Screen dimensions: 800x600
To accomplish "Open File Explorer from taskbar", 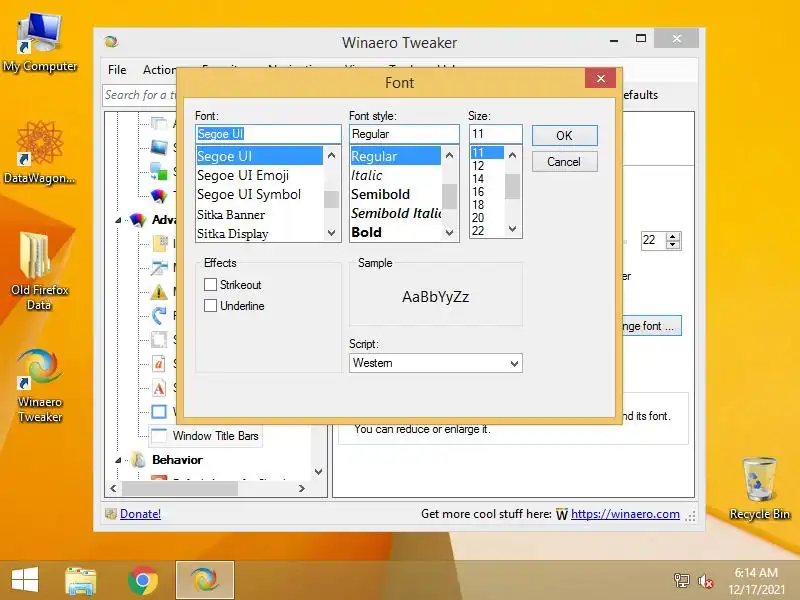I will 81,581.
